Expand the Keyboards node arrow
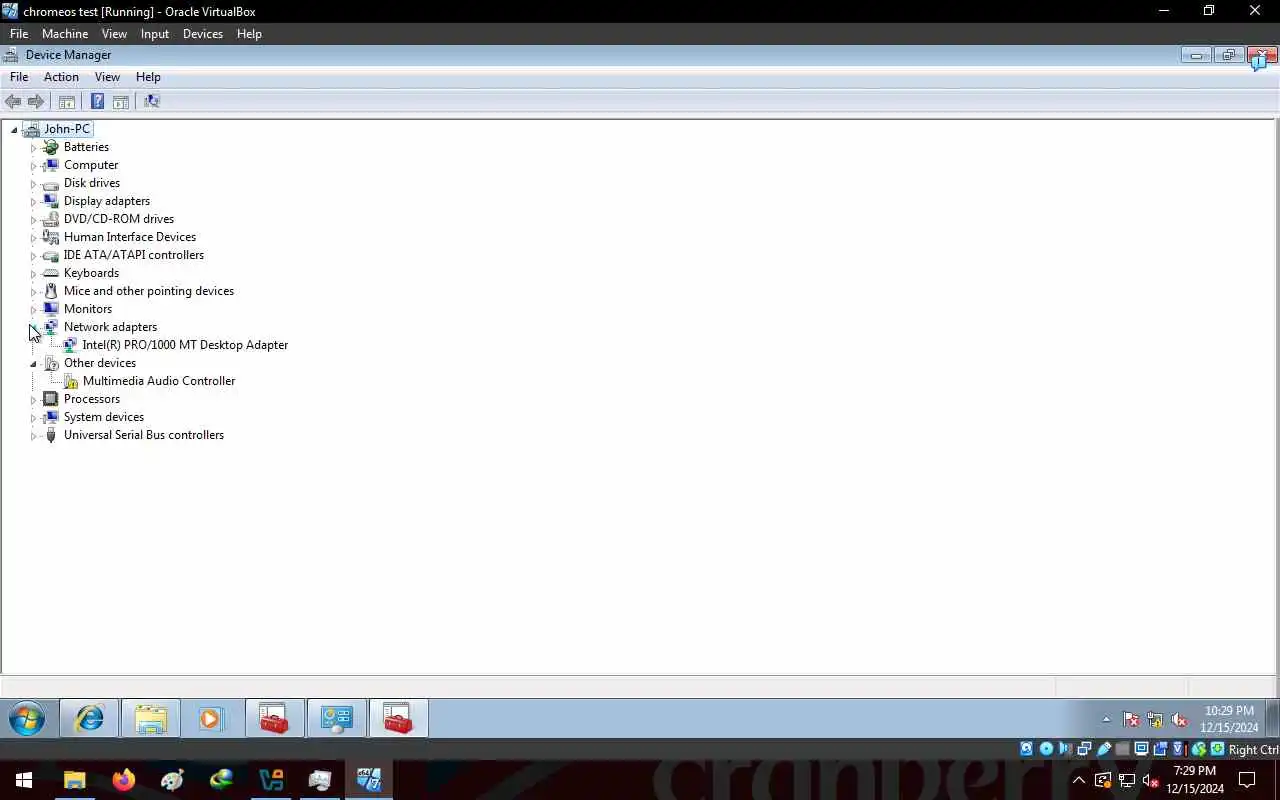Viewport: 1280px width, 800px height. (33, 274)
